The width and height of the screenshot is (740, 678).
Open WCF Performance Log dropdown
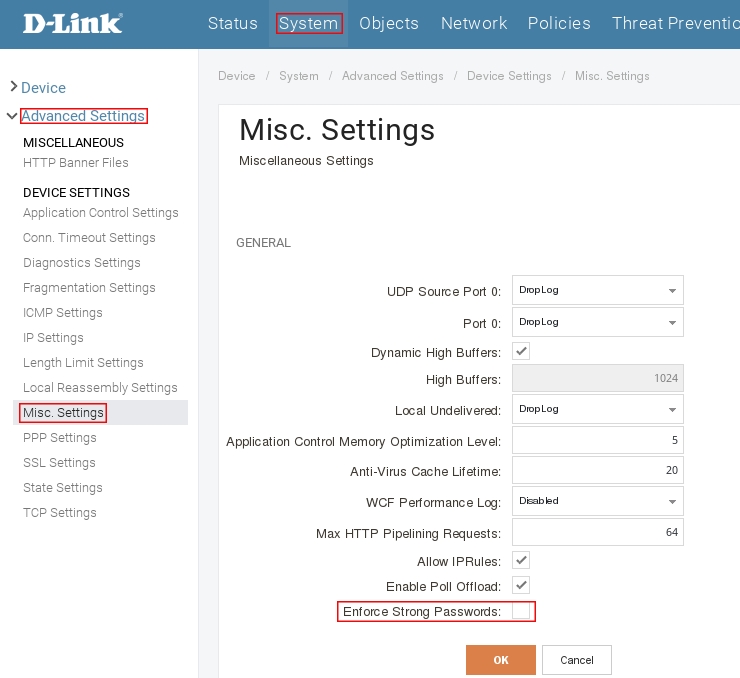click(597, 500)
